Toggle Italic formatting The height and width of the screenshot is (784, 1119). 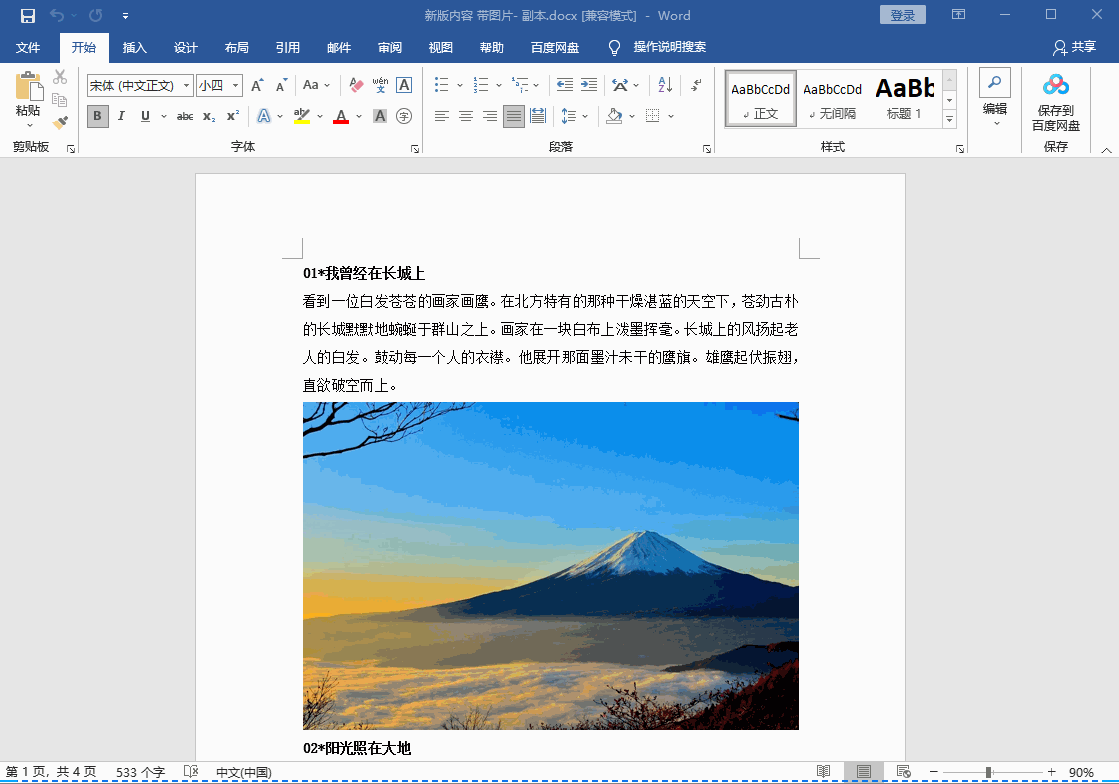[x=121, y=116]
